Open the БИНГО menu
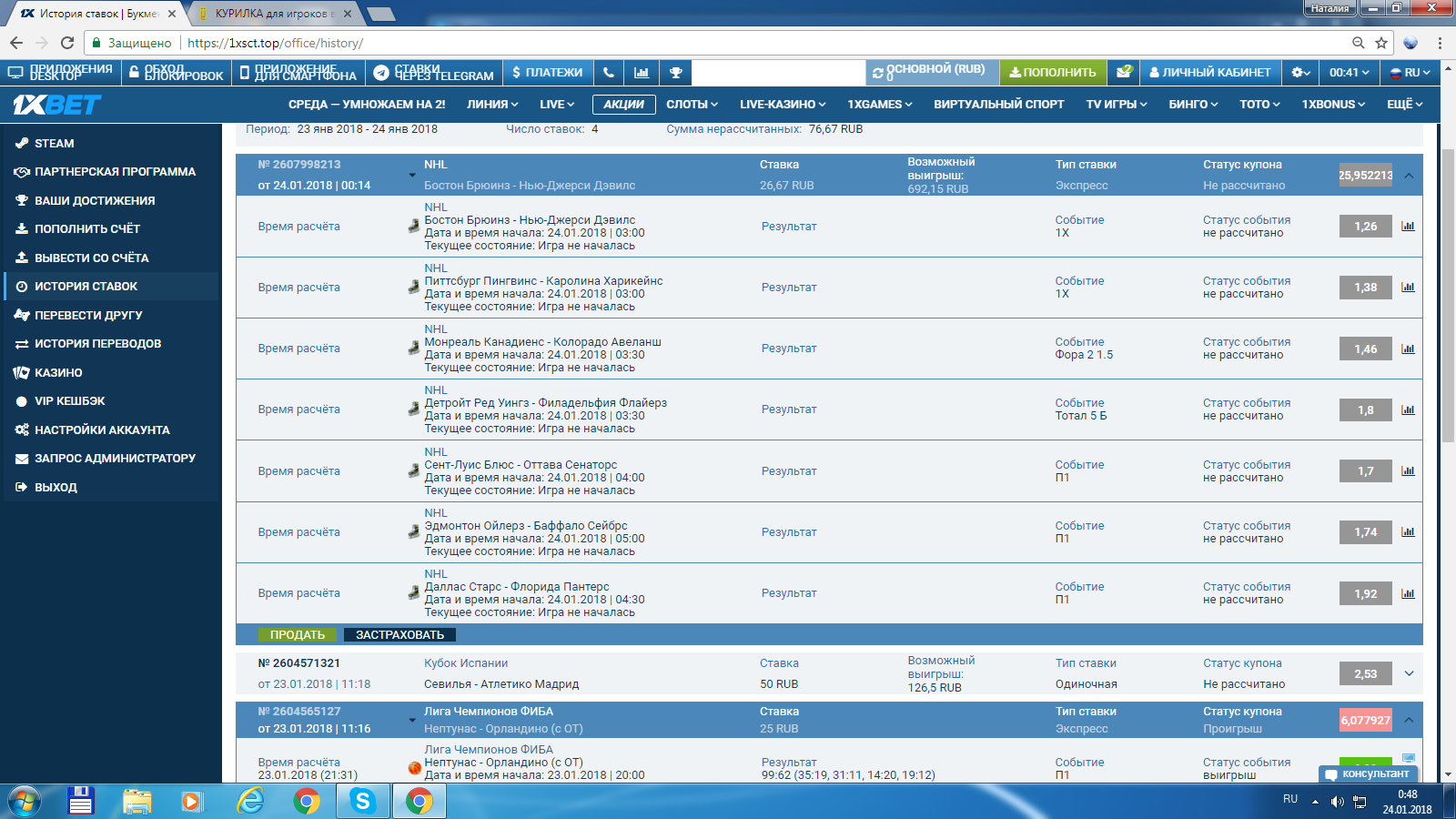This screenshot has width=1456, height=819. coord(1193,105)
